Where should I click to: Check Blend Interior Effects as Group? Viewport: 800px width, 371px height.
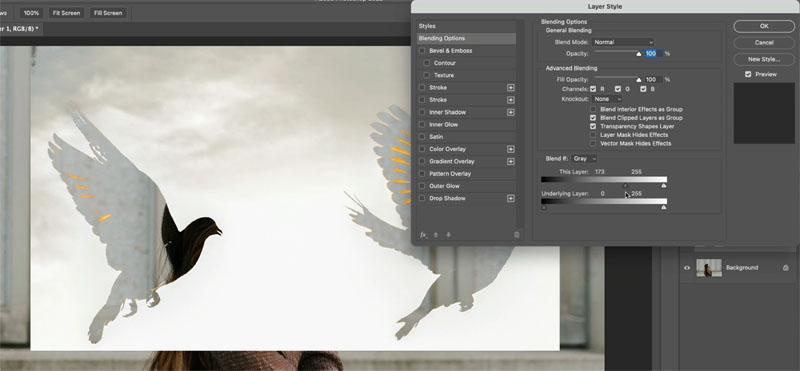click(x=593, y=109)
